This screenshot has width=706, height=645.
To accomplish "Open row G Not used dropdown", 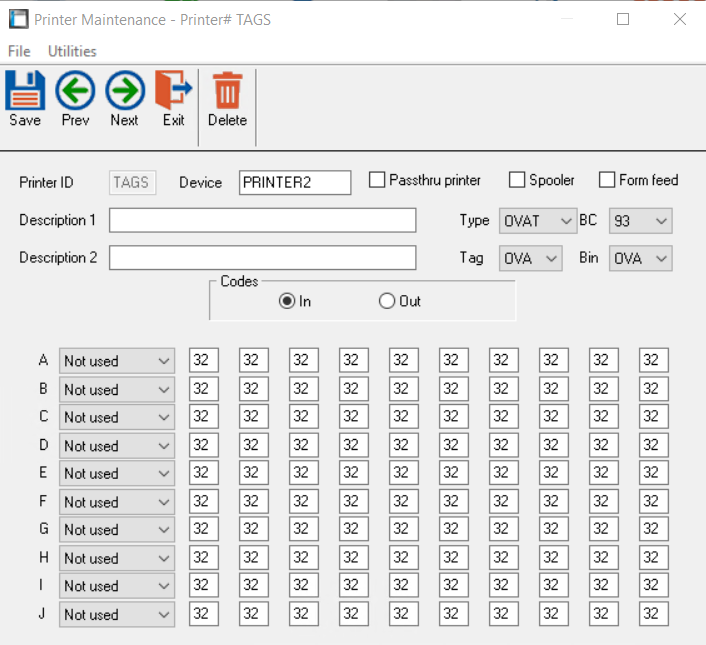I will (x=117, y=529).
